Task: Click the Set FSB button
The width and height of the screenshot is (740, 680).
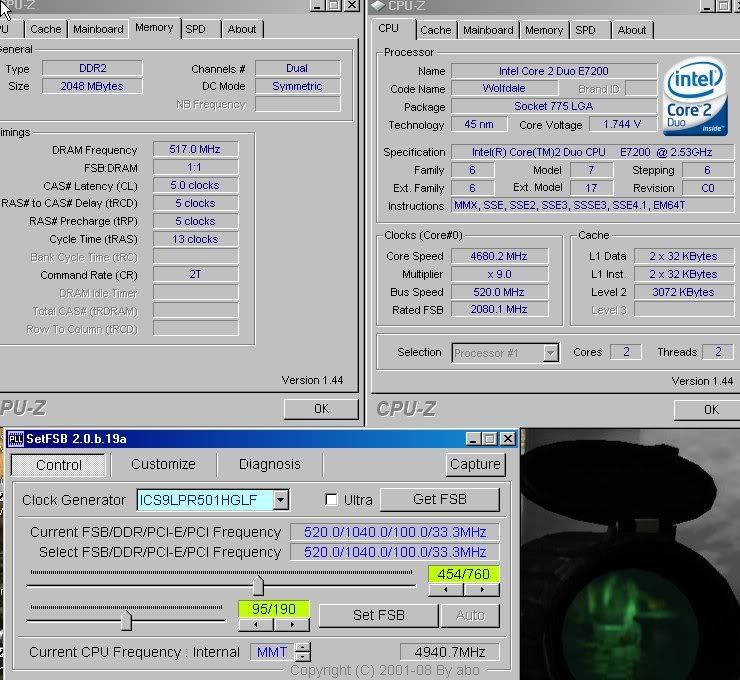Action: [378, 615]
